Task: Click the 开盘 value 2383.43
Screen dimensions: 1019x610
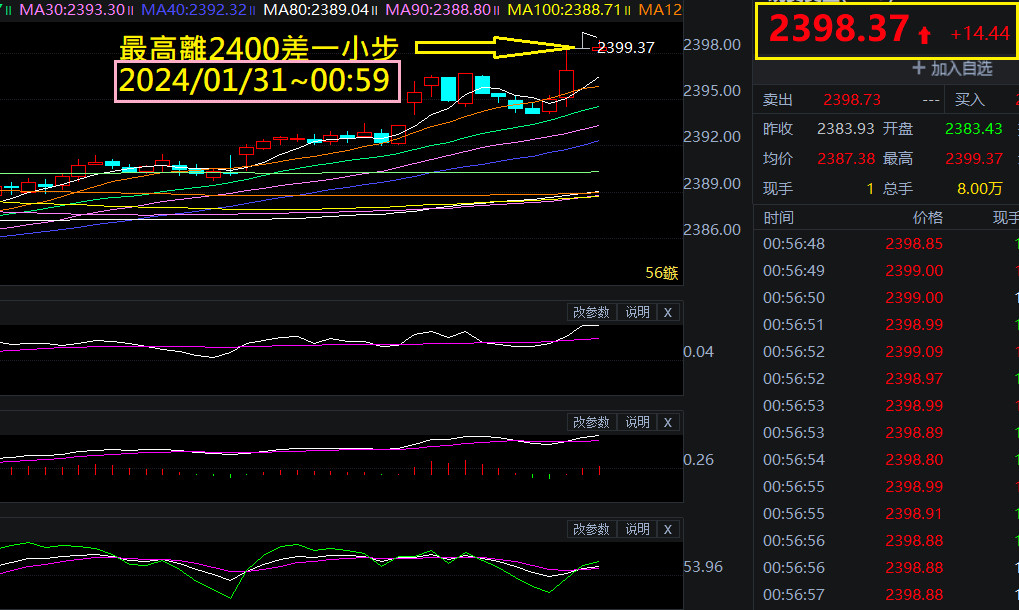Action: coord(974,129)
